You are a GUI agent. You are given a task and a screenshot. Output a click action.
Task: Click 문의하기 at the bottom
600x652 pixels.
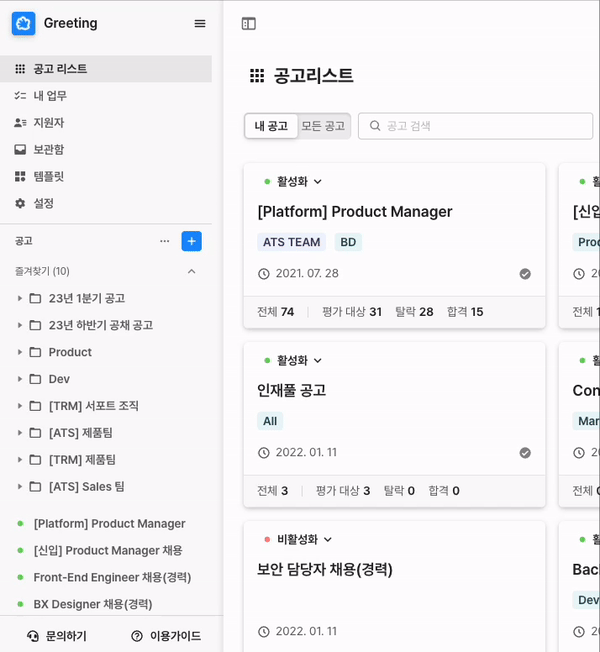pos(57,636)
